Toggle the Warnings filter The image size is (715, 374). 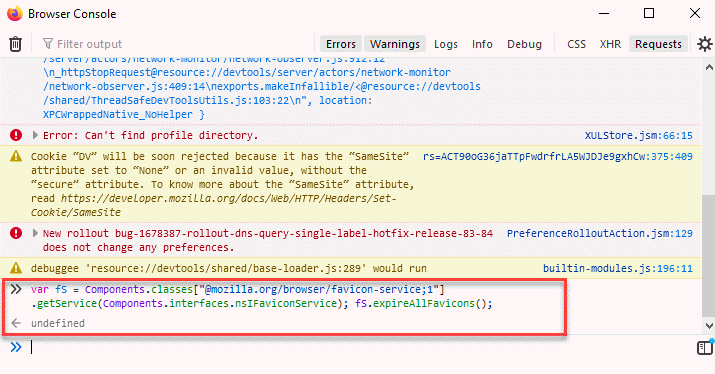395,44
